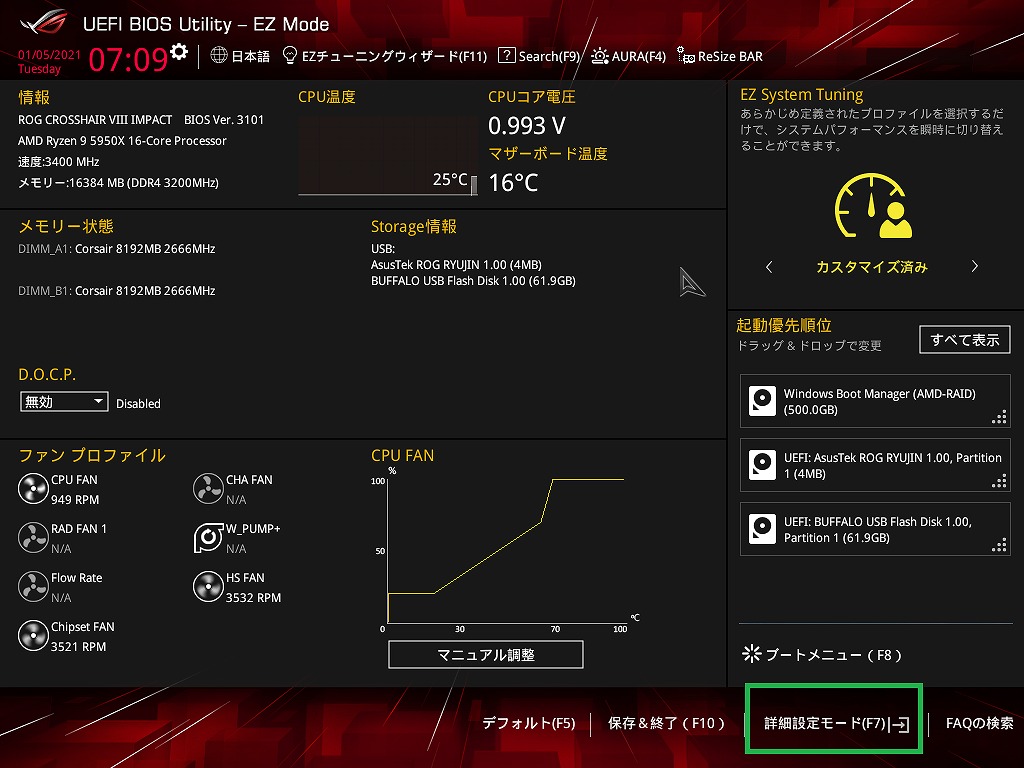
Task: Click DIMM_A1 Corsair 8192MB 2666MHz
Action: click(116, 249)
